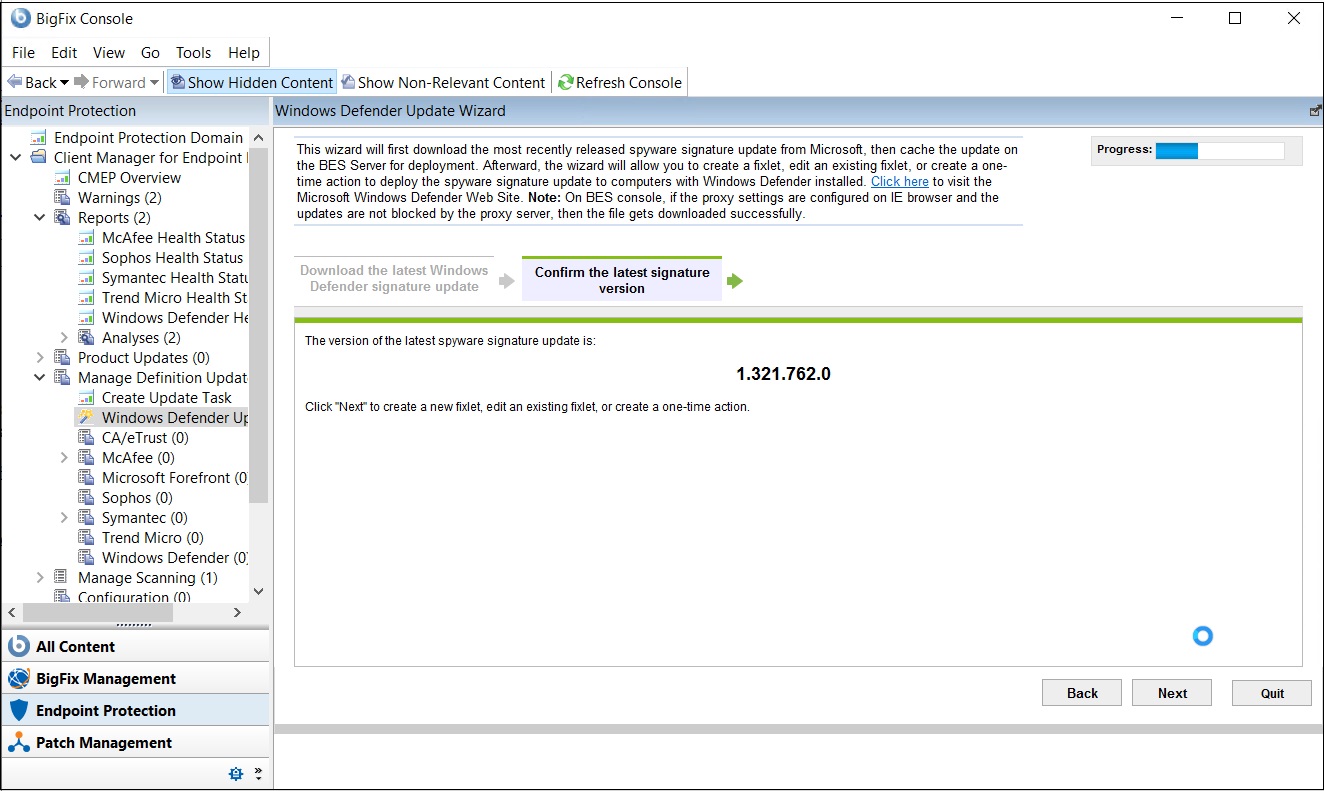Click the Create Update Task icon
The image size is (1325, 791).
coord(86,398)
